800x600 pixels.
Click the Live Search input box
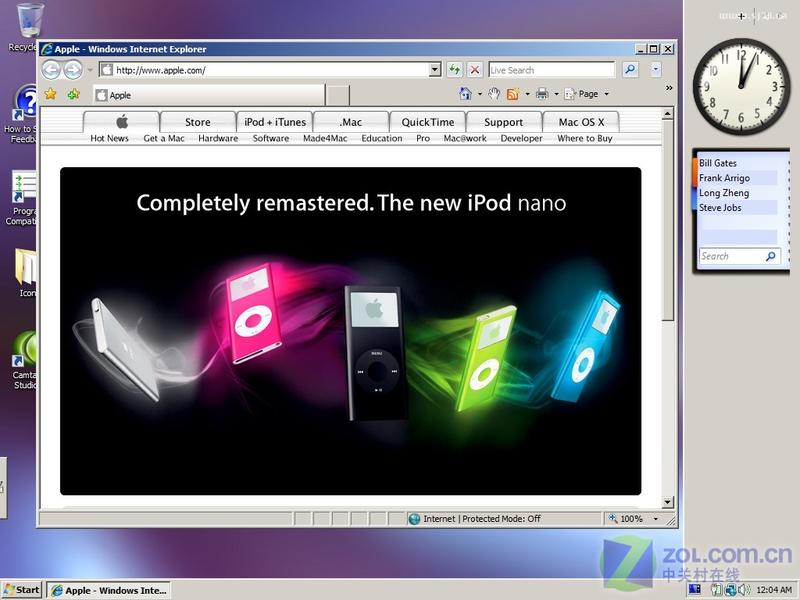point(552,70)
